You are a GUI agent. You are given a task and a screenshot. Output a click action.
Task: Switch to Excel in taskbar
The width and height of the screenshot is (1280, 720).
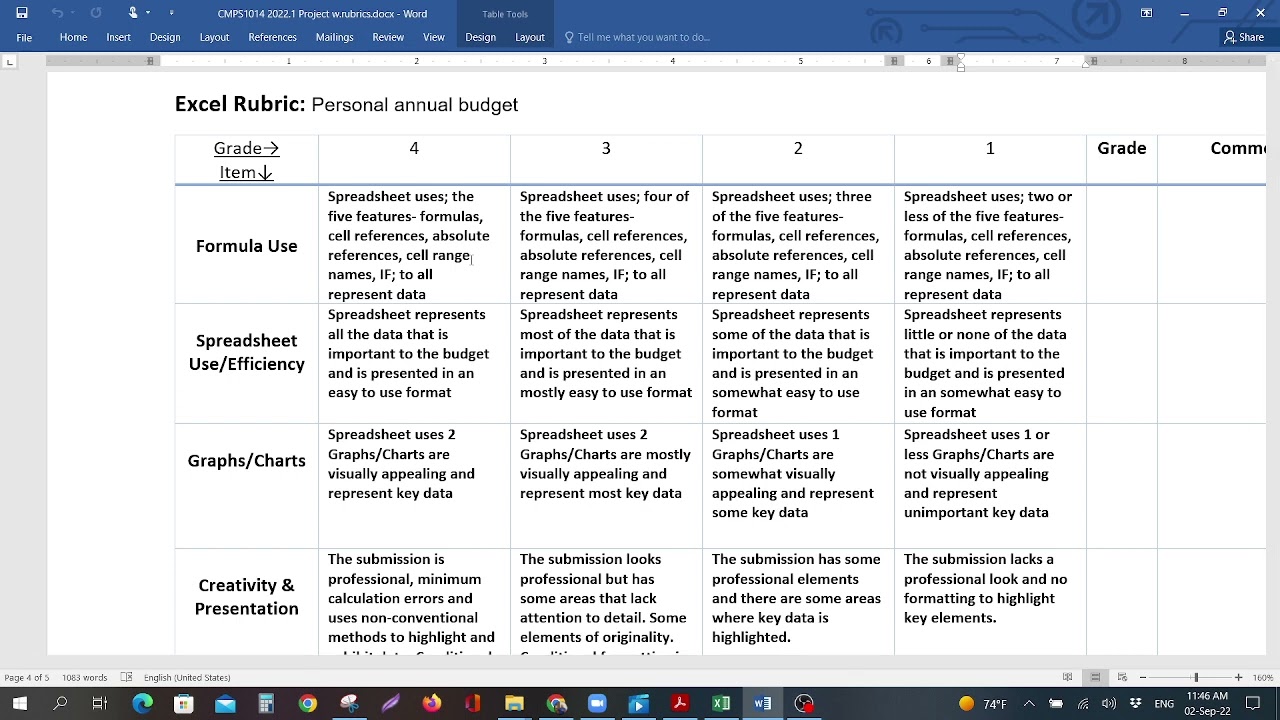[721, 703]
